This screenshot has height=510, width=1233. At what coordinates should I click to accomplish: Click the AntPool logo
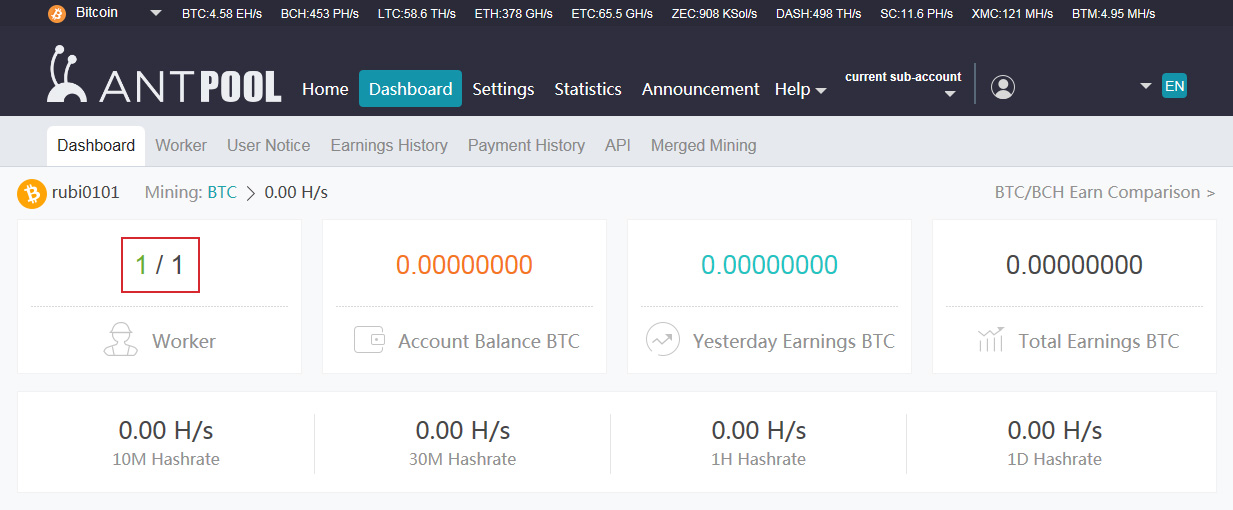pos(164,77)
